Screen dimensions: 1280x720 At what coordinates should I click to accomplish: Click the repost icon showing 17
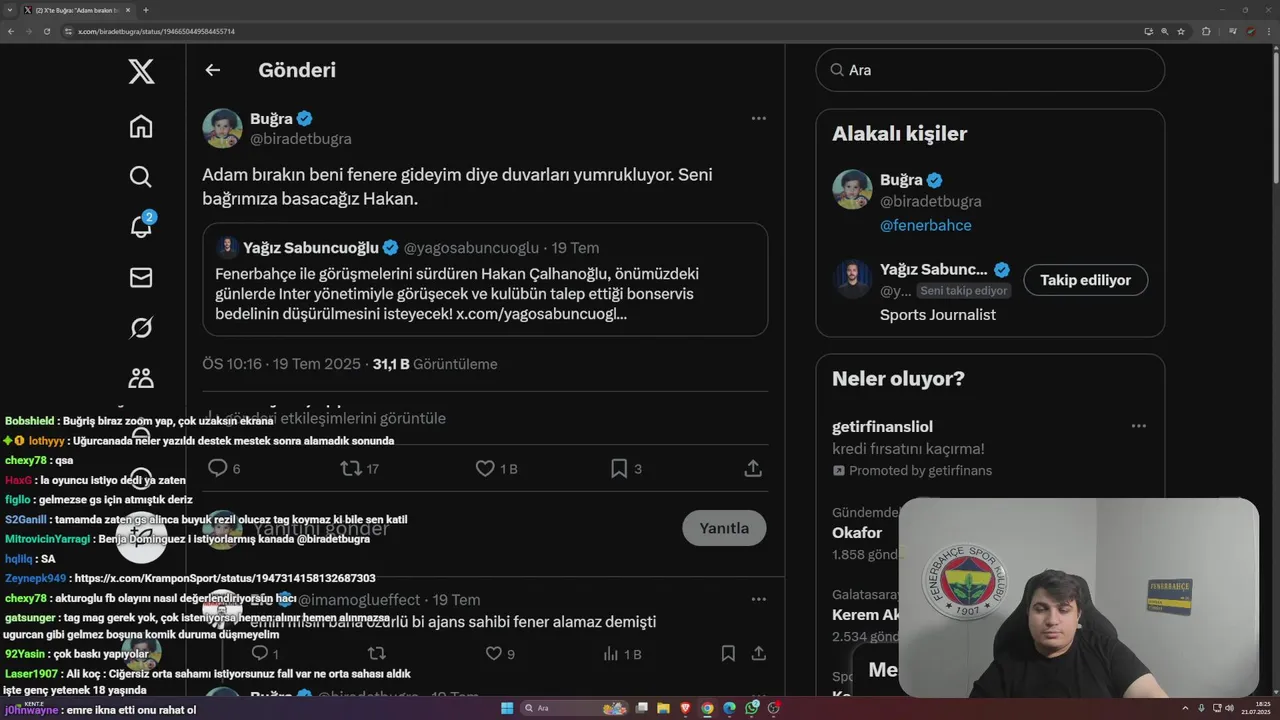351,468
